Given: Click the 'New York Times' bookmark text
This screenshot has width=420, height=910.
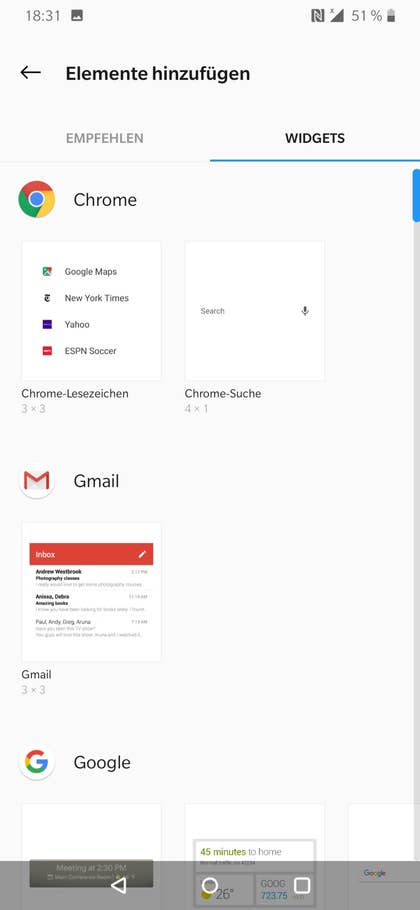Looking at the screenshot, I should point(97,298).
